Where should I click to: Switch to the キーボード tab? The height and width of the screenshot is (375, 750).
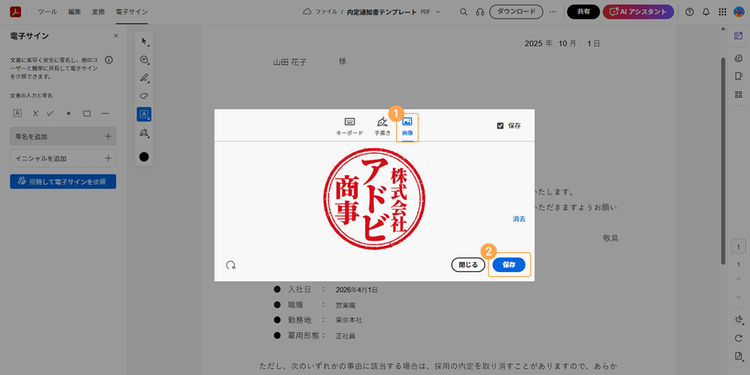pos(350,127)
